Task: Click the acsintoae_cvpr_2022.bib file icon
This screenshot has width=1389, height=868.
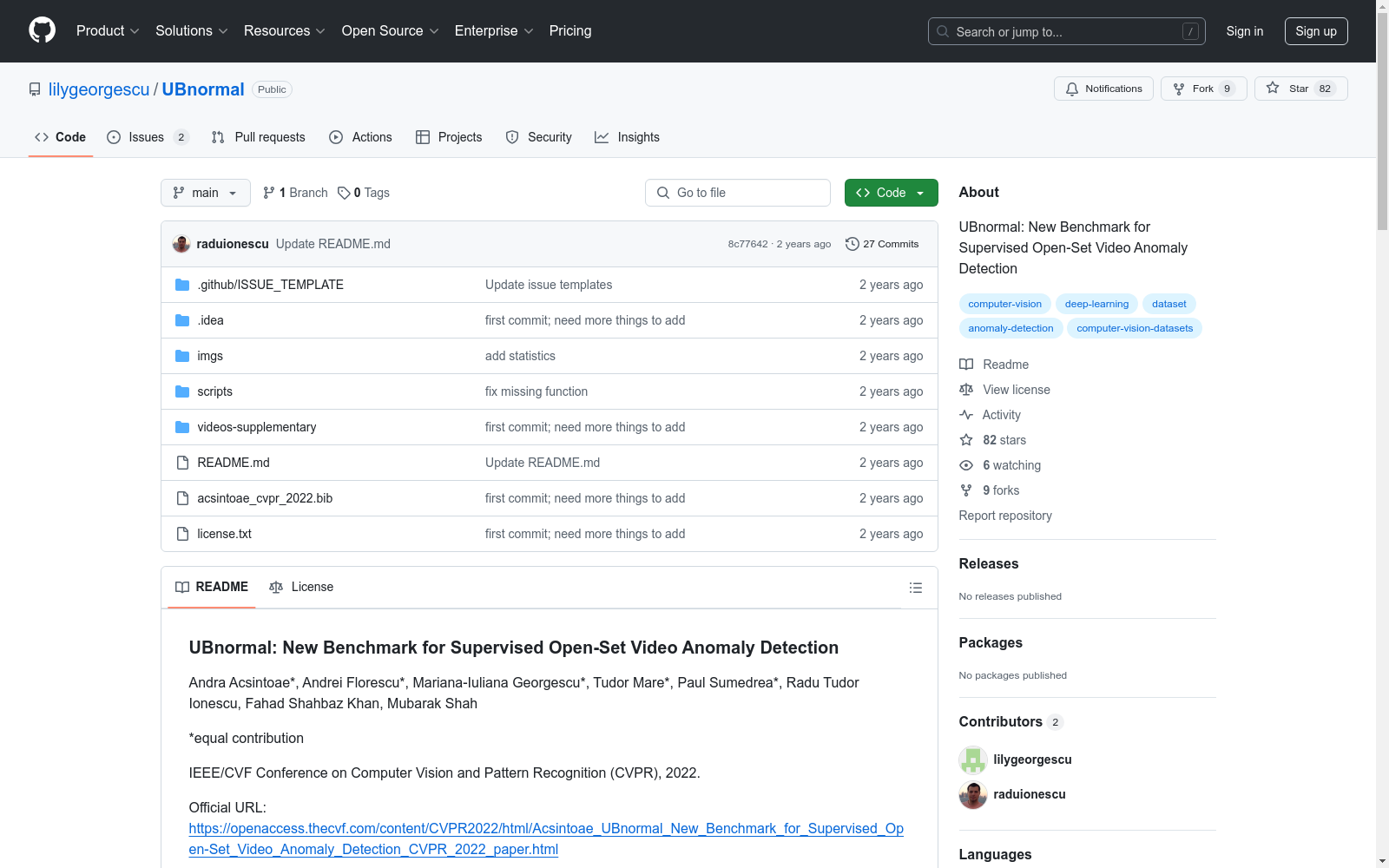Action: pyautogui.click(x=182, y=498)
